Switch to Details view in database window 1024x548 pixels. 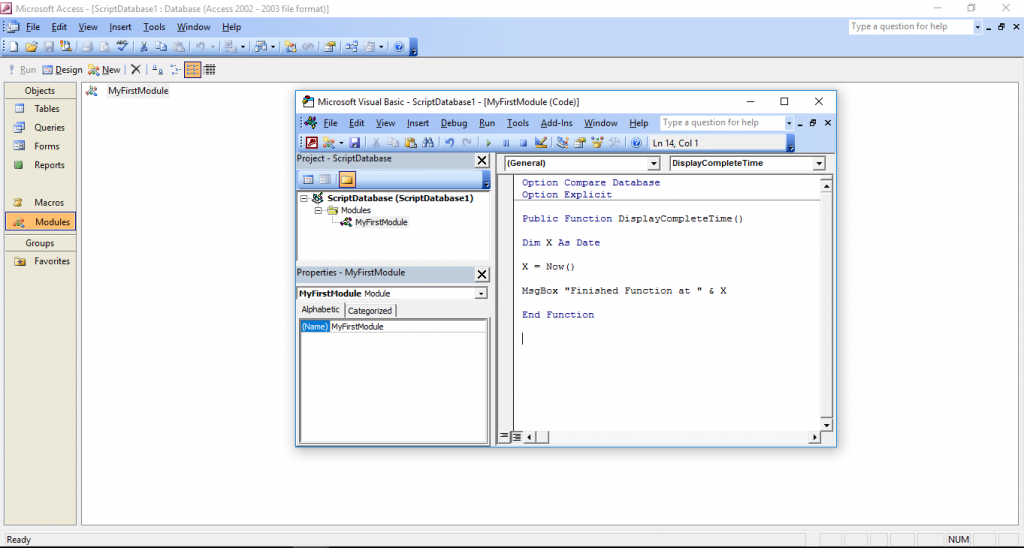(210, 70)
